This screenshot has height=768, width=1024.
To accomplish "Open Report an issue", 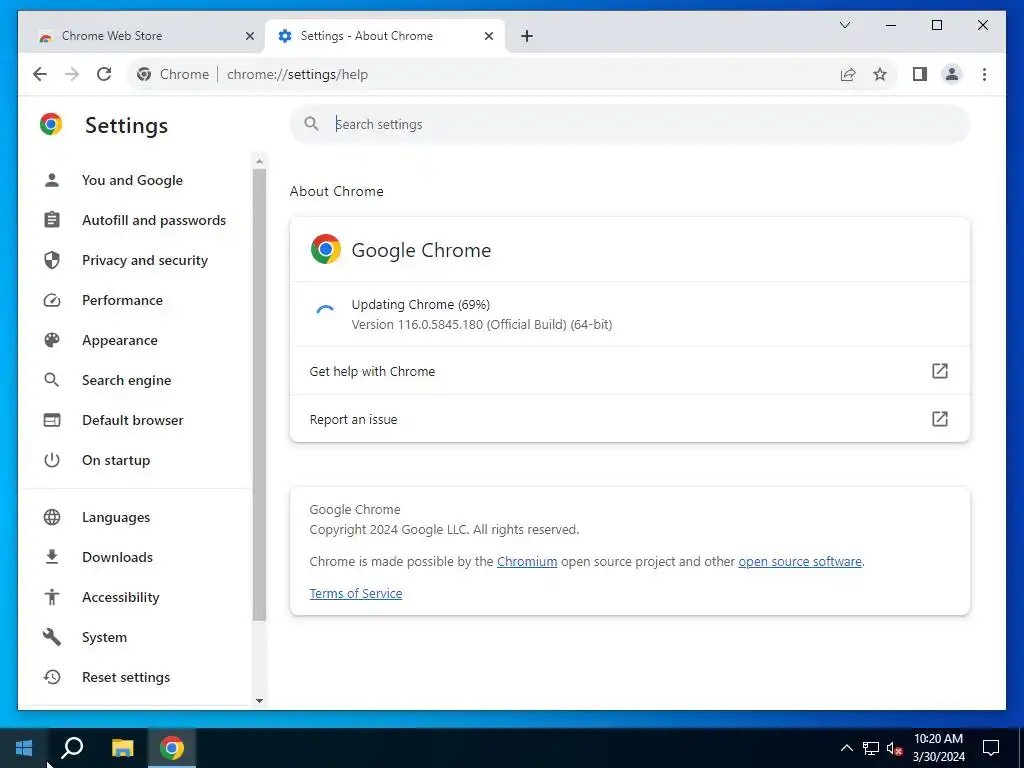I will (x=630, y=419).
